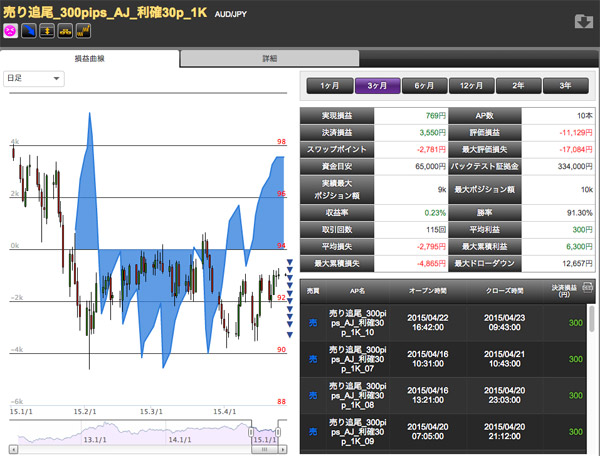
Task: Click the download tray icon in header
Action: tap(584, 21)
